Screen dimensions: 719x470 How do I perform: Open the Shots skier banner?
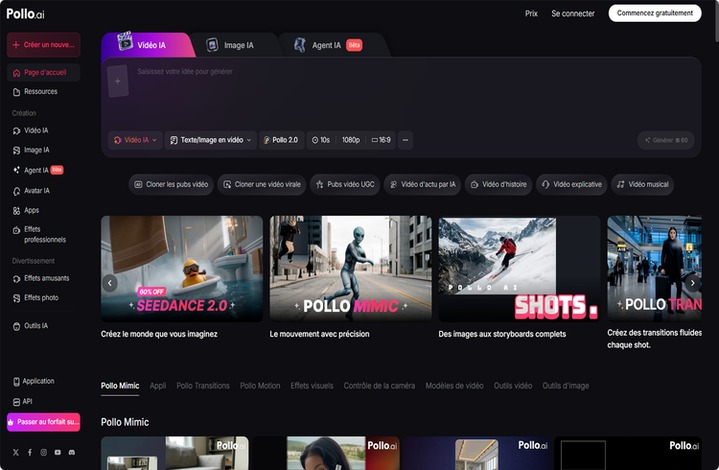pyautogui.click(x=519, y=268)
